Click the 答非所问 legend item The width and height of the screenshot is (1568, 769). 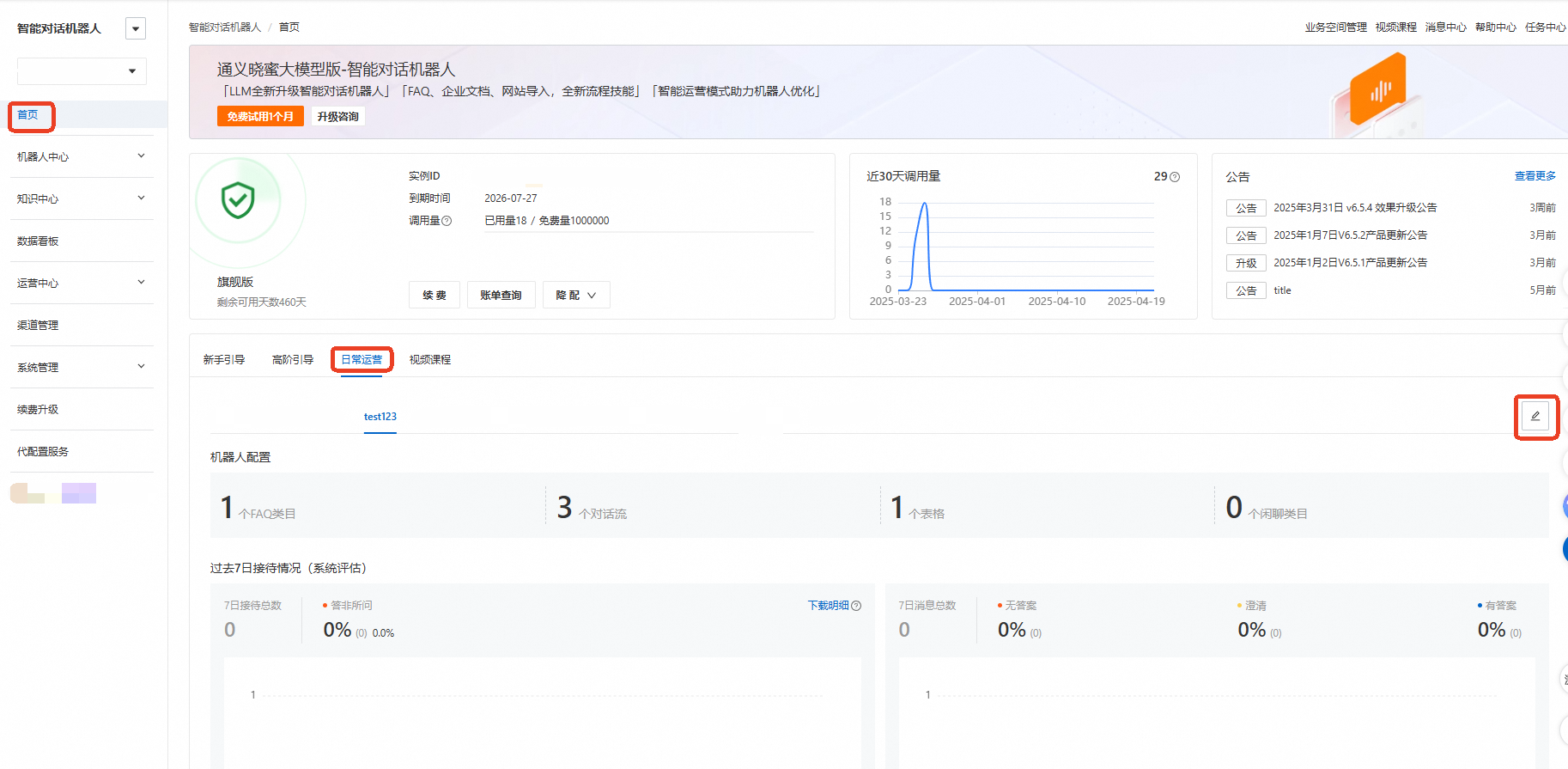pos(348,606)
